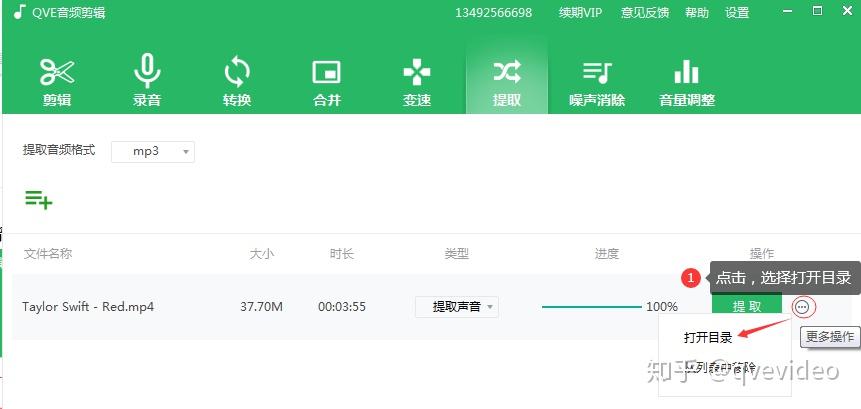Click the 续期VIP link
The width and height of the screenshot is (861, 409).
[580, 13]
